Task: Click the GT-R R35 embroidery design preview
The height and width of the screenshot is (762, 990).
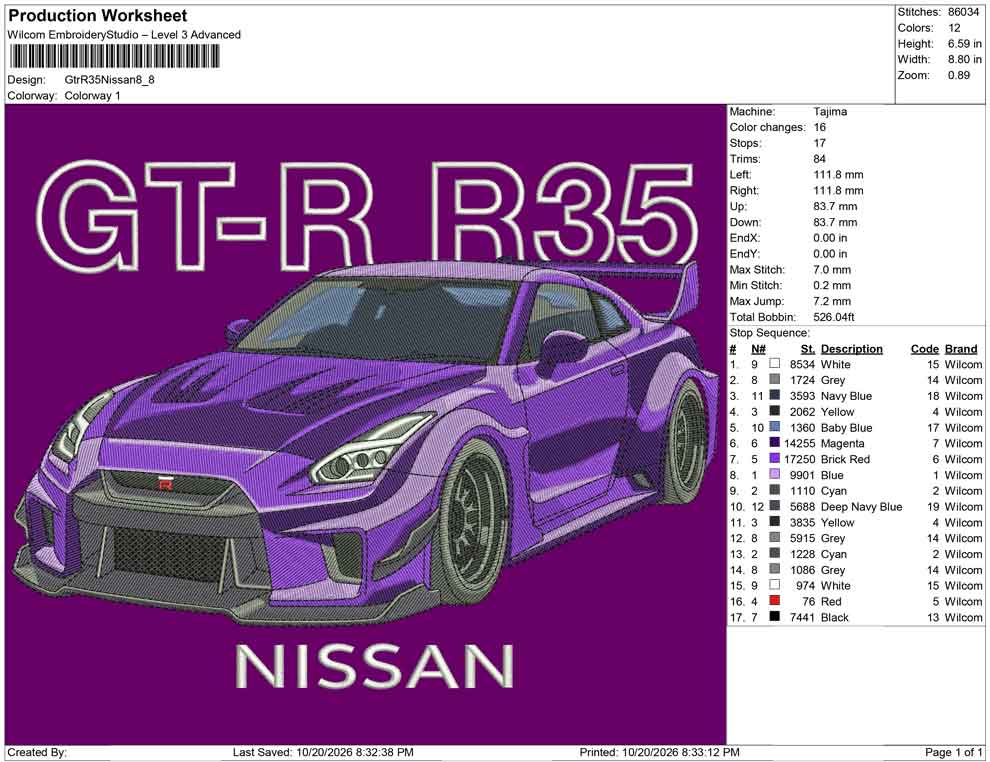Action: pyautogui.click(x=365, y=424)
